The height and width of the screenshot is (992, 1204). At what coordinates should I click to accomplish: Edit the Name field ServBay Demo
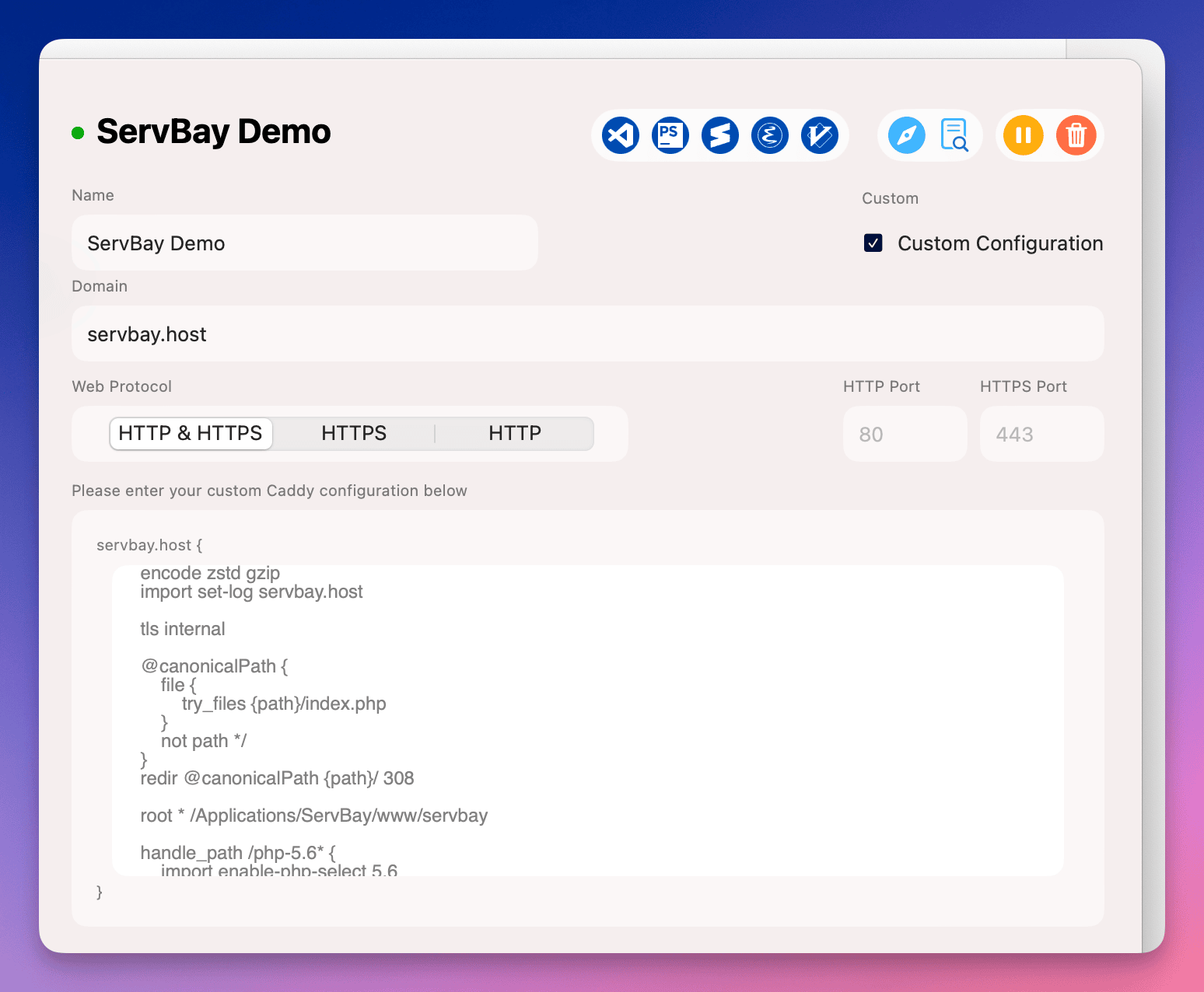pyautogui.click(x=305, y=243)
